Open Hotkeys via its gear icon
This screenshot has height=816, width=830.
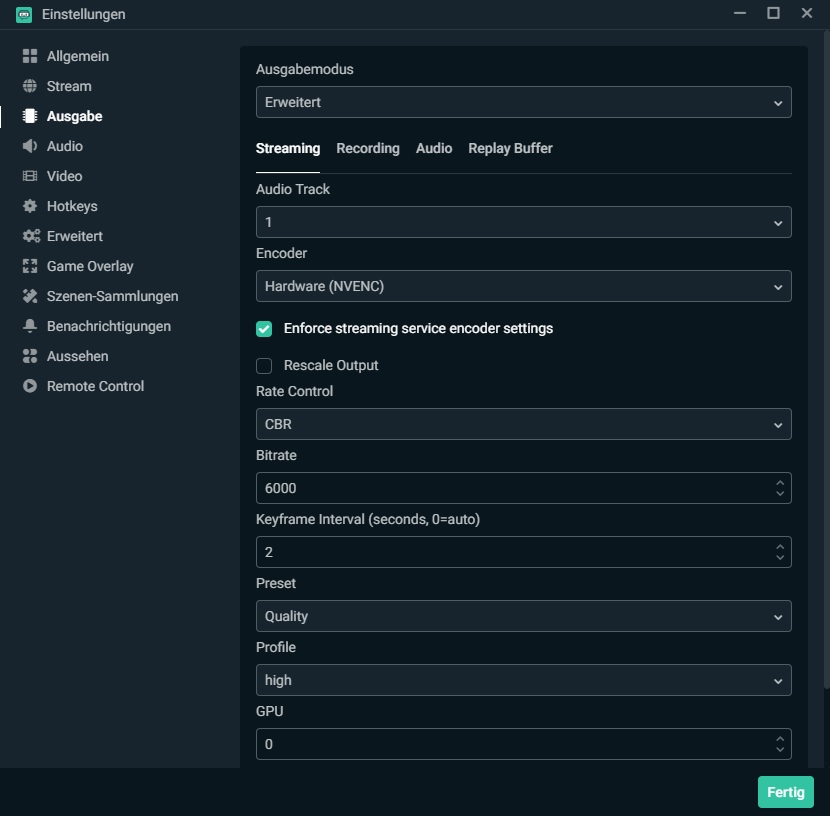(30, 206)
